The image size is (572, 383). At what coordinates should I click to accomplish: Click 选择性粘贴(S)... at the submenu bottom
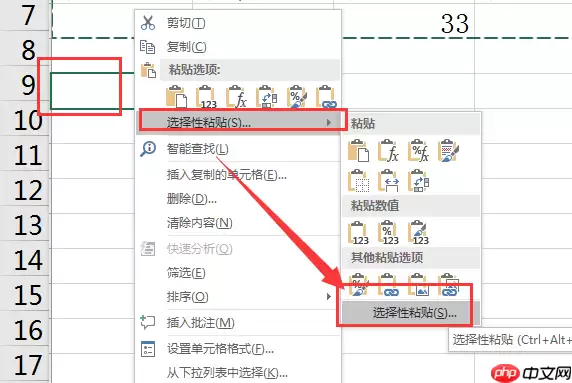pyautogui.click(x=411, y=313)
